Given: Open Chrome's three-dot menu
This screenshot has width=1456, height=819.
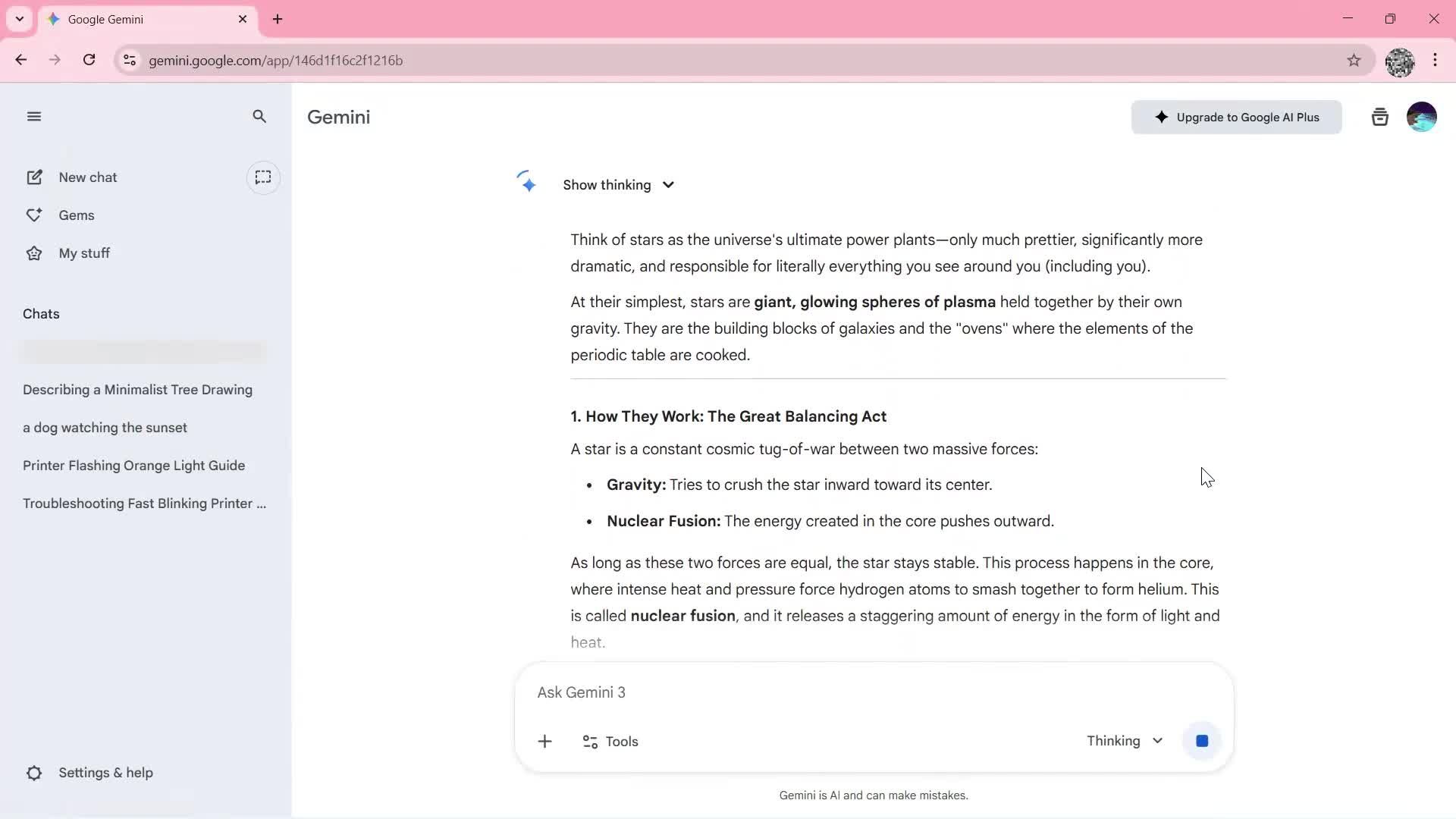Looking at the screenshot, I should [x=1436, y=60].
